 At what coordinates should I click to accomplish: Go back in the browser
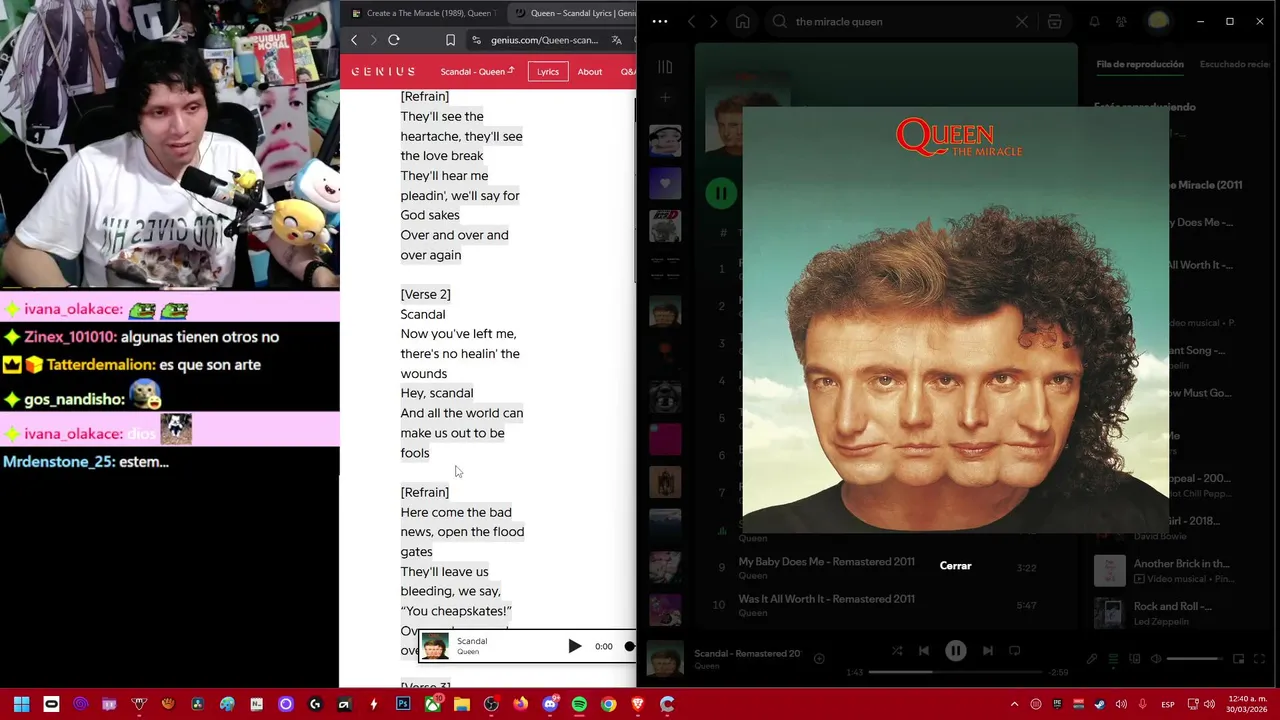click(x=354, y=40)
